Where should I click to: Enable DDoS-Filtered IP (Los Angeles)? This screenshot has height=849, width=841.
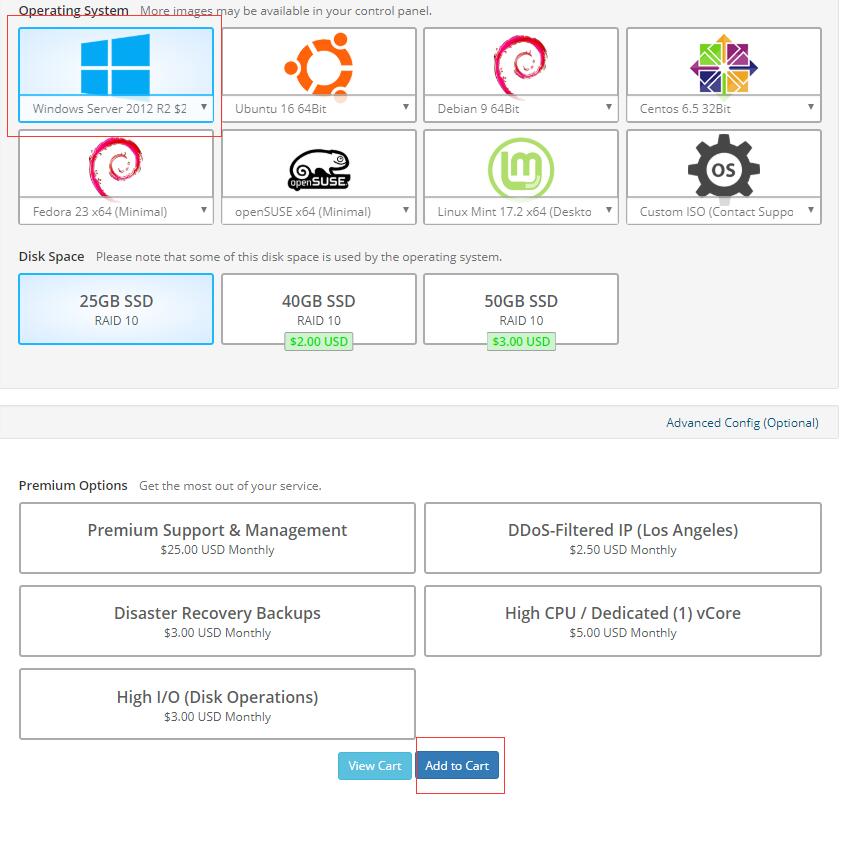click(x=622, y=538)
